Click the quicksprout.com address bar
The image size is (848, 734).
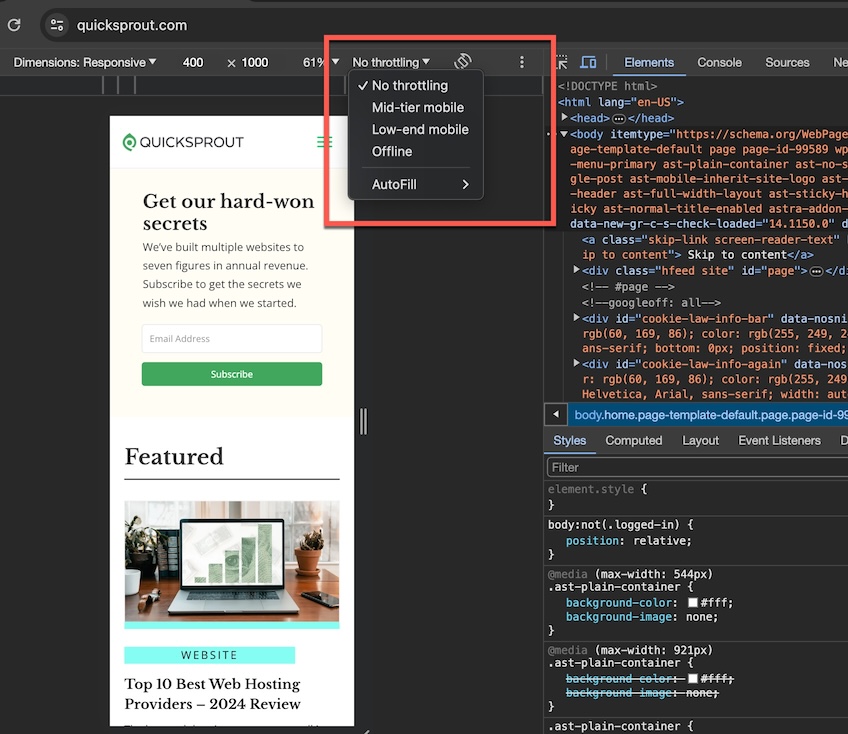pyautogui.click(x=131, y=25)
